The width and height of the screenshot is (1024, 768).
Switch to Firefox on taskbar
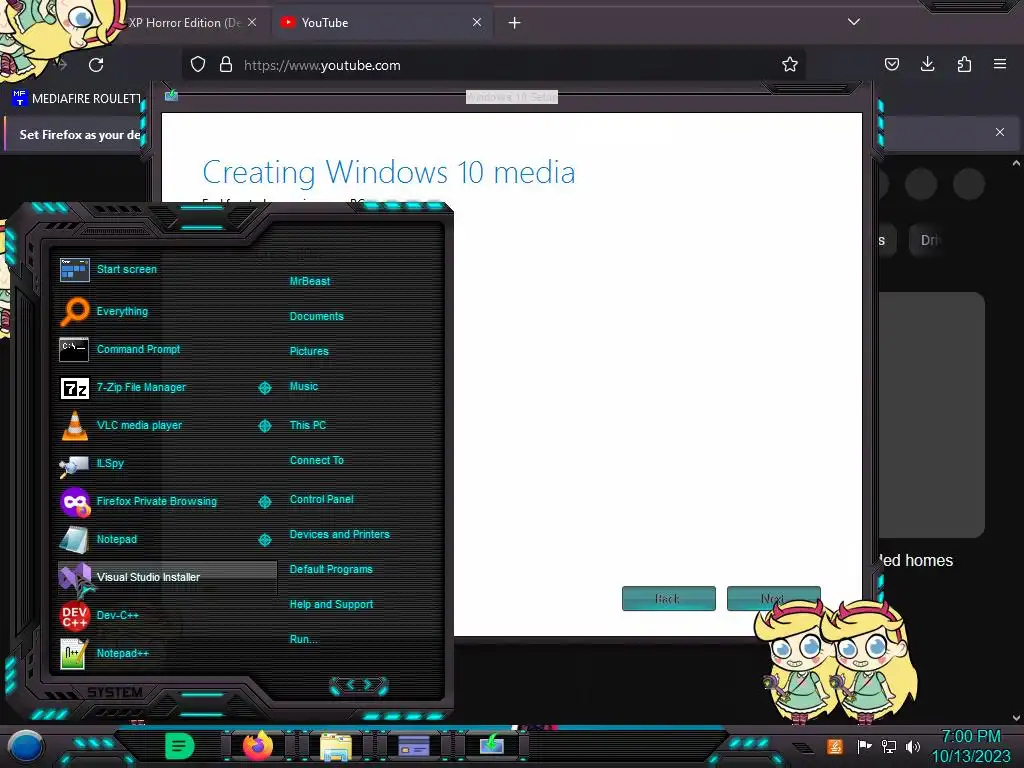click(257, 746)
